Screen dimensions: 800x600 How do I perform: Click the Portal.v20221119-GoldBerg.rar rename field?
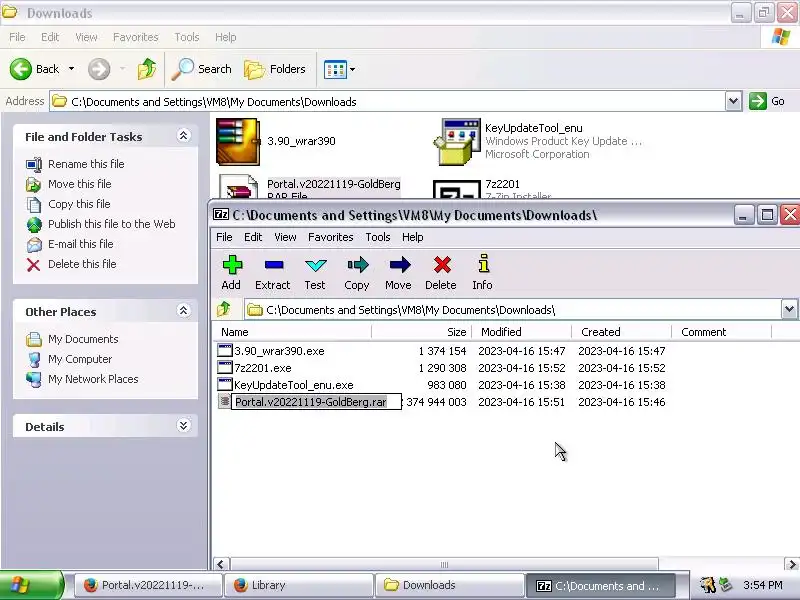point(316,402)
